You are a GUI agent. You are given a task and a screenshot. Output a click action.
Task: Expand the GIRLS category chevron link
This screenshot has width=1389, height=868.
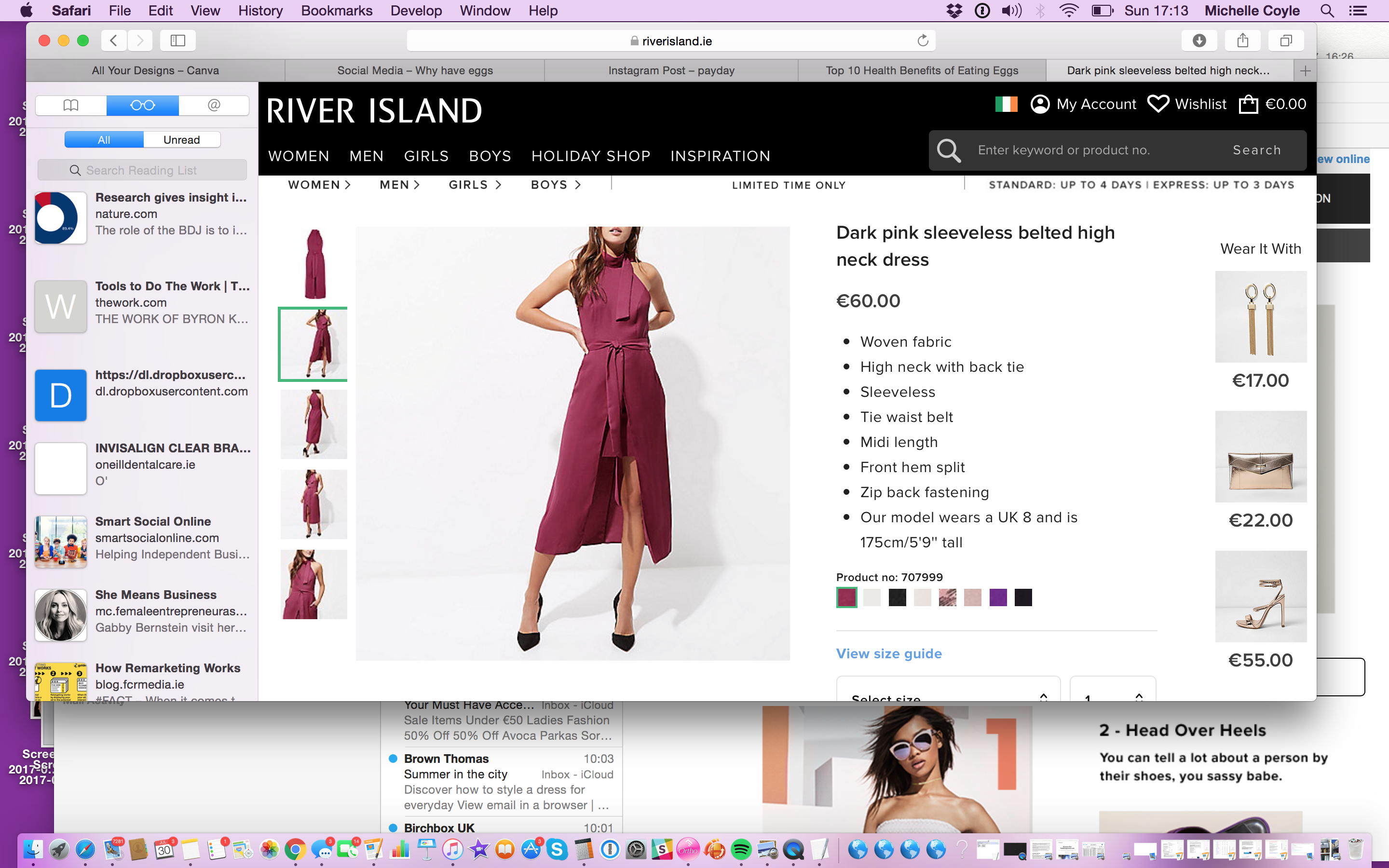pyautogui.click(x=475, y=185)
